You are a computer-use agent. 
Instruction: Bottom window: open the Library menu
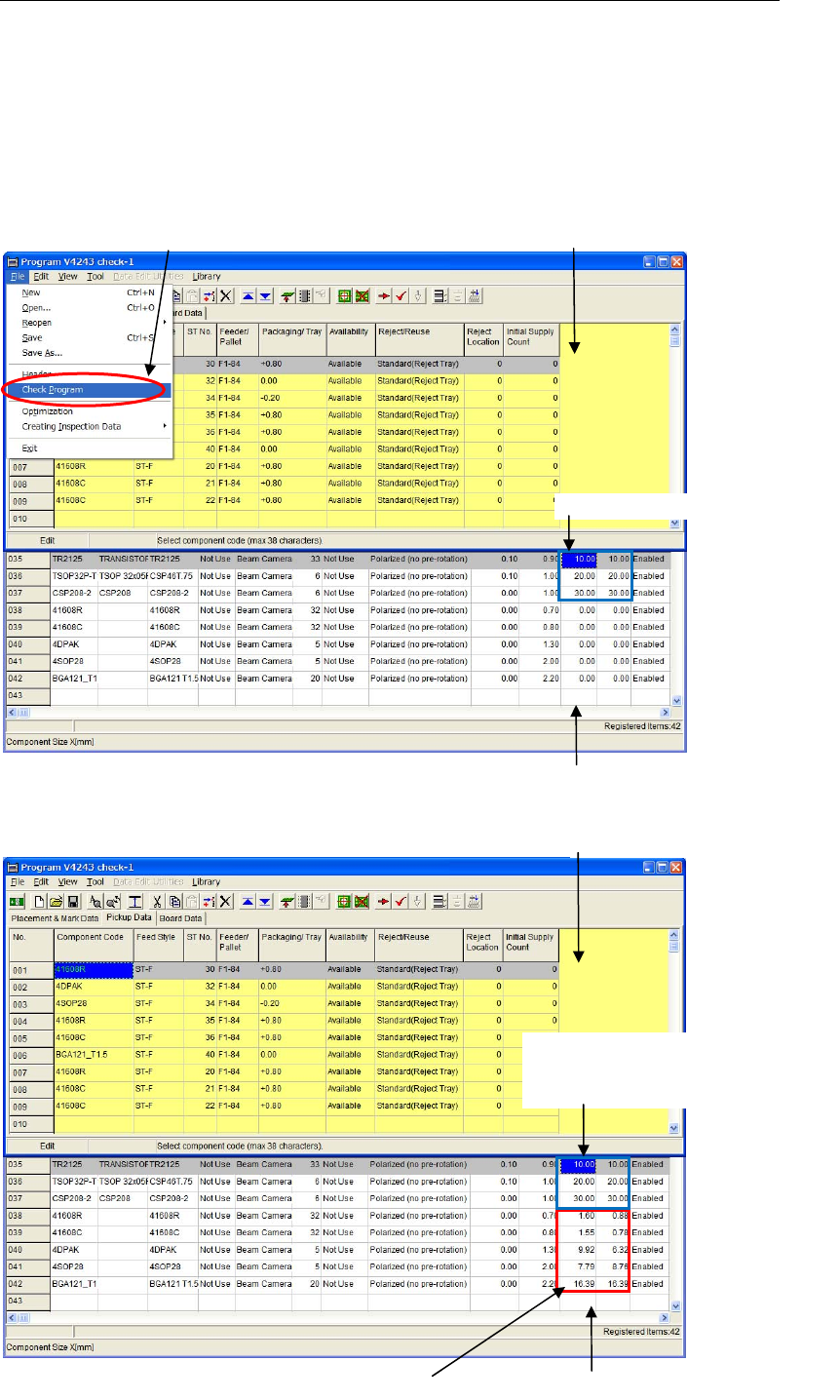point(207,882)
